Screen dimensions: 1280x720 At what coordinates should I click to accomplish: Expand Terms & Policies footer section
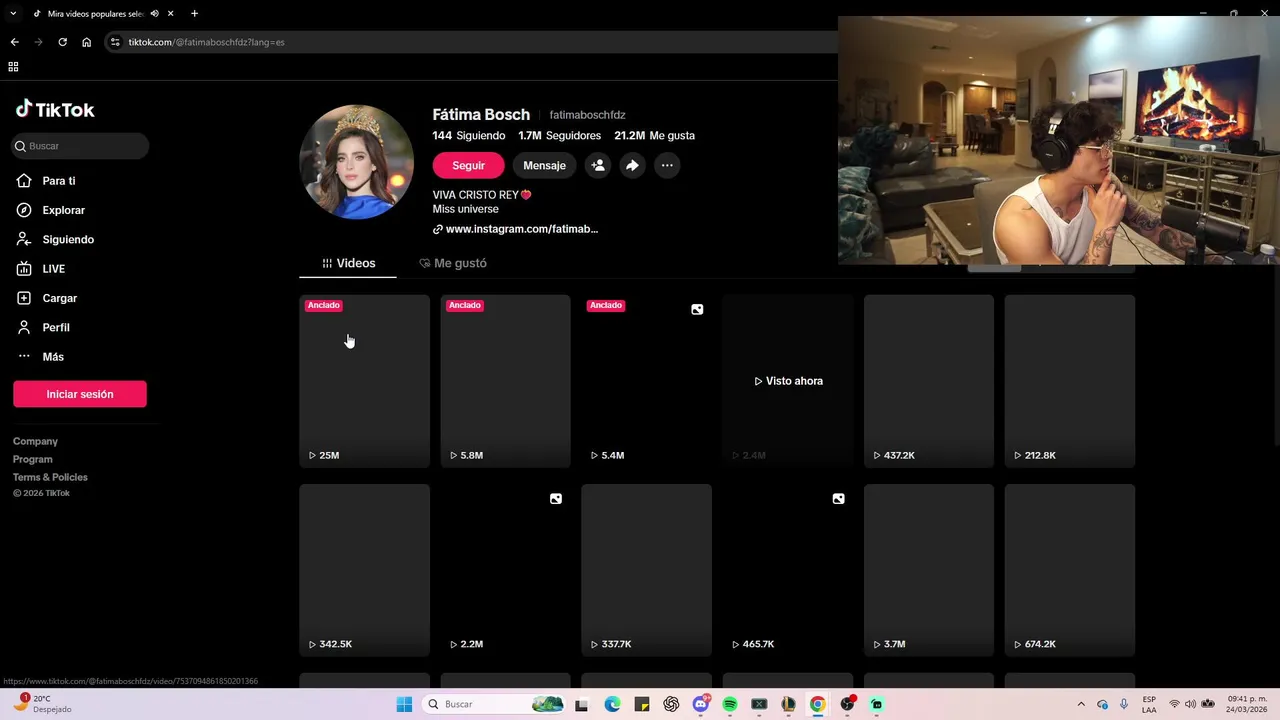pyautogui.click(x=50, y=477)
